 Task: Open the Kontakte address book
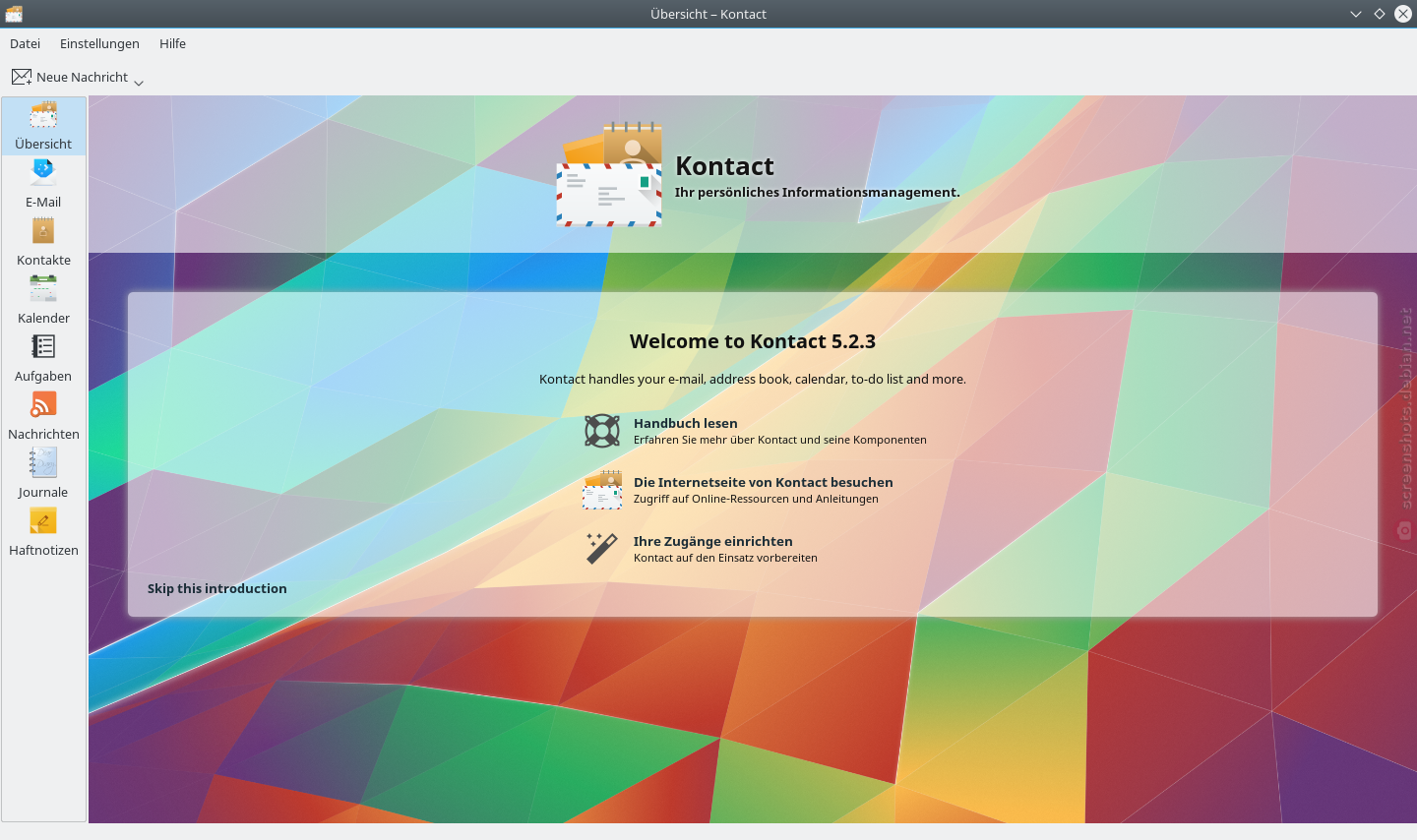[x=43, y=242]
